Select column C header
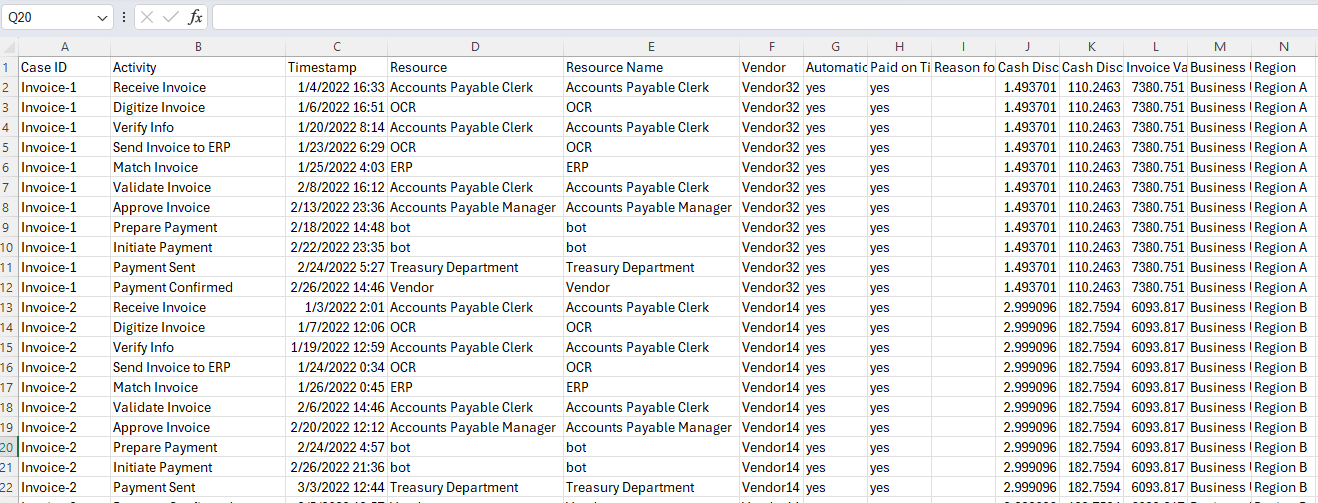This screenshot has height=503, width=1318. (x=336, y=46)
